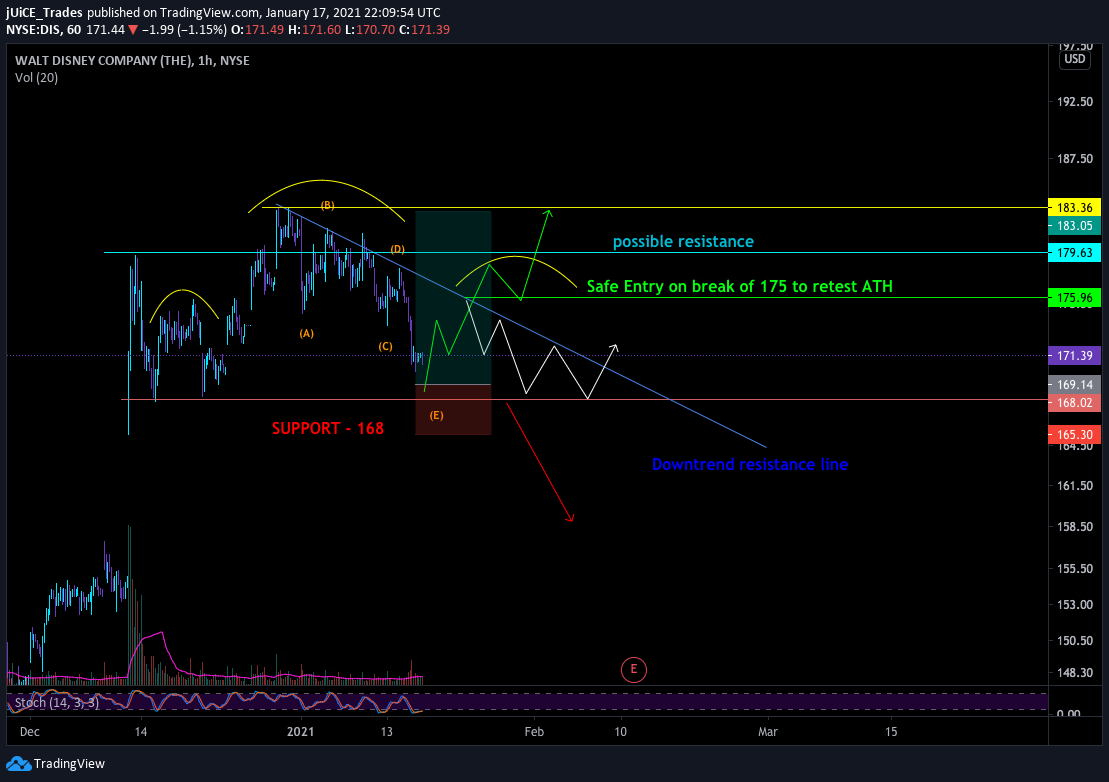Click the jUiCE_Trades author name
The height and width of the screenshot is (782, 1109).
coord(45,13)
